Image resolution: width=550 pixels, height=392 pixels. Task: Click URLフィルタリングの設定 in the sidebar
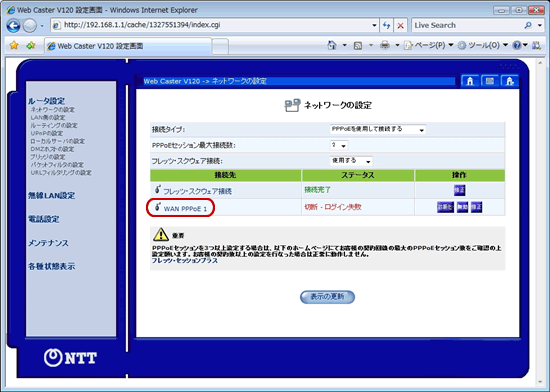point(61,173)
